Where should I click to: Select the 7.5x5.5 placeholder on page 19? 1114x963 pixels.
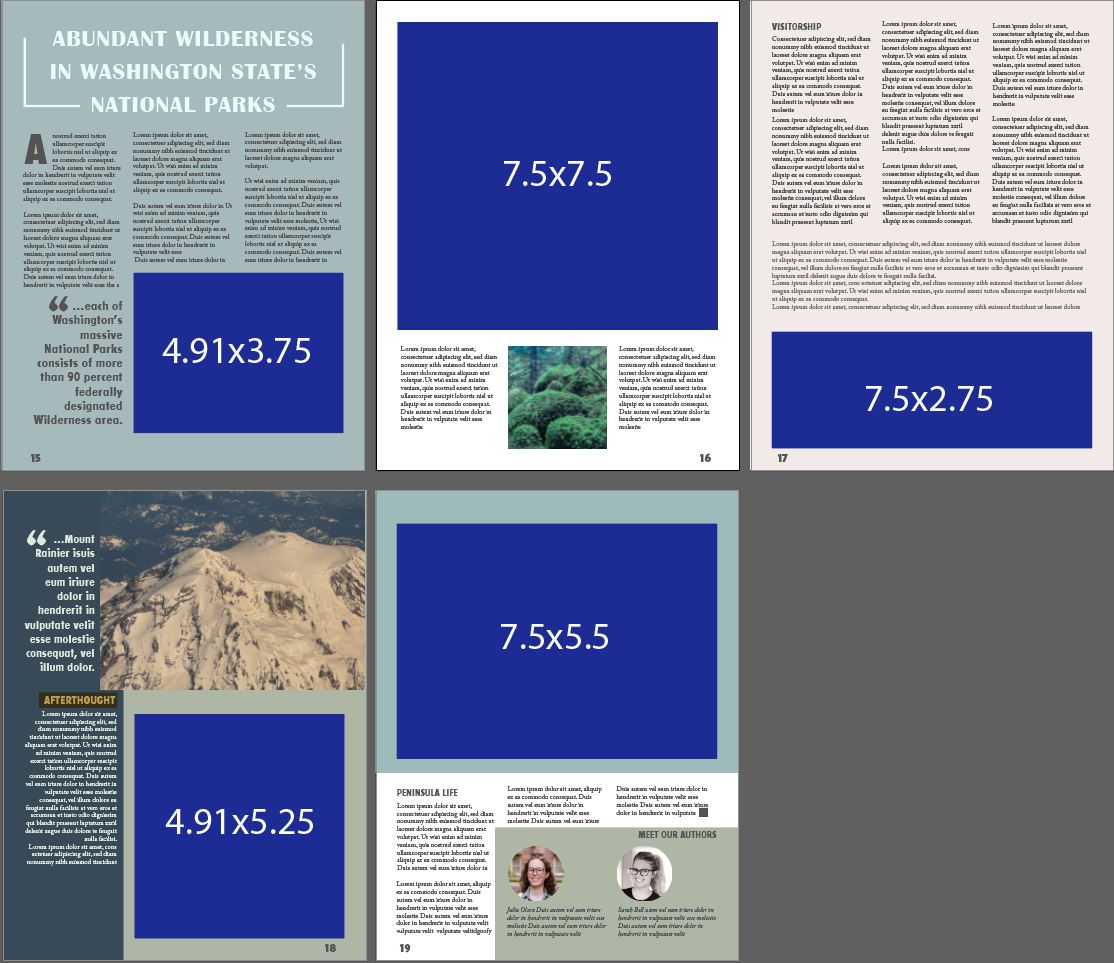tap(557, 638)
